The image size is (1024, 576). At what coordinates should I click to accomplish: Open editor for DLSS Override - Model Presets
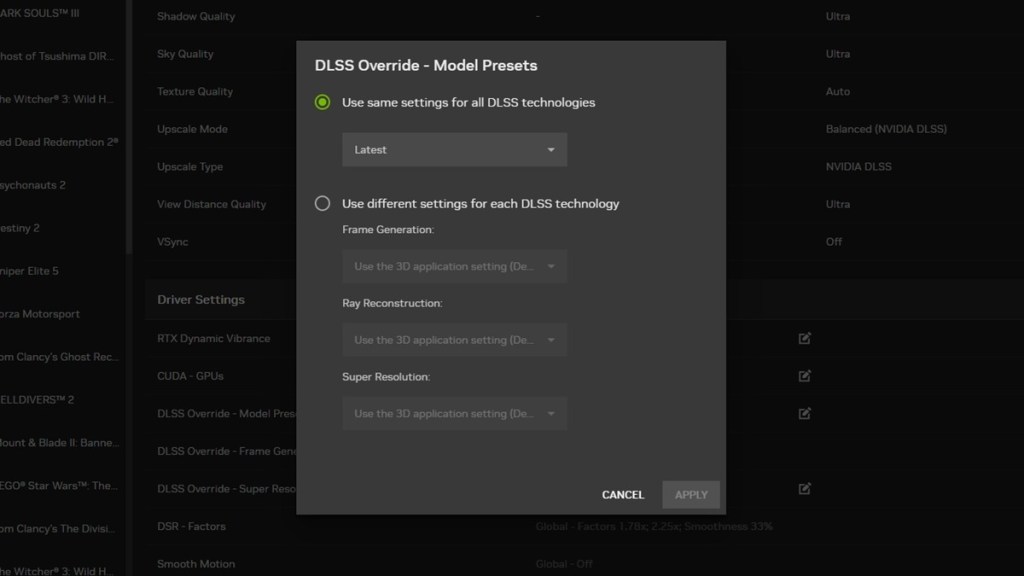pos(805,413)
